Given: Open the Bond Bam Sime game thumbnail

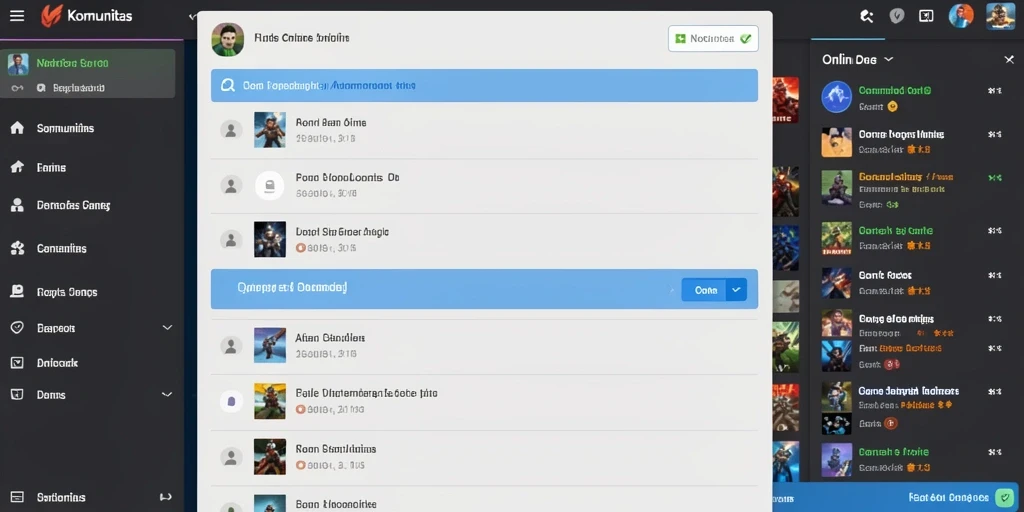Looking at the screenshot, I should tap(270, 129).
